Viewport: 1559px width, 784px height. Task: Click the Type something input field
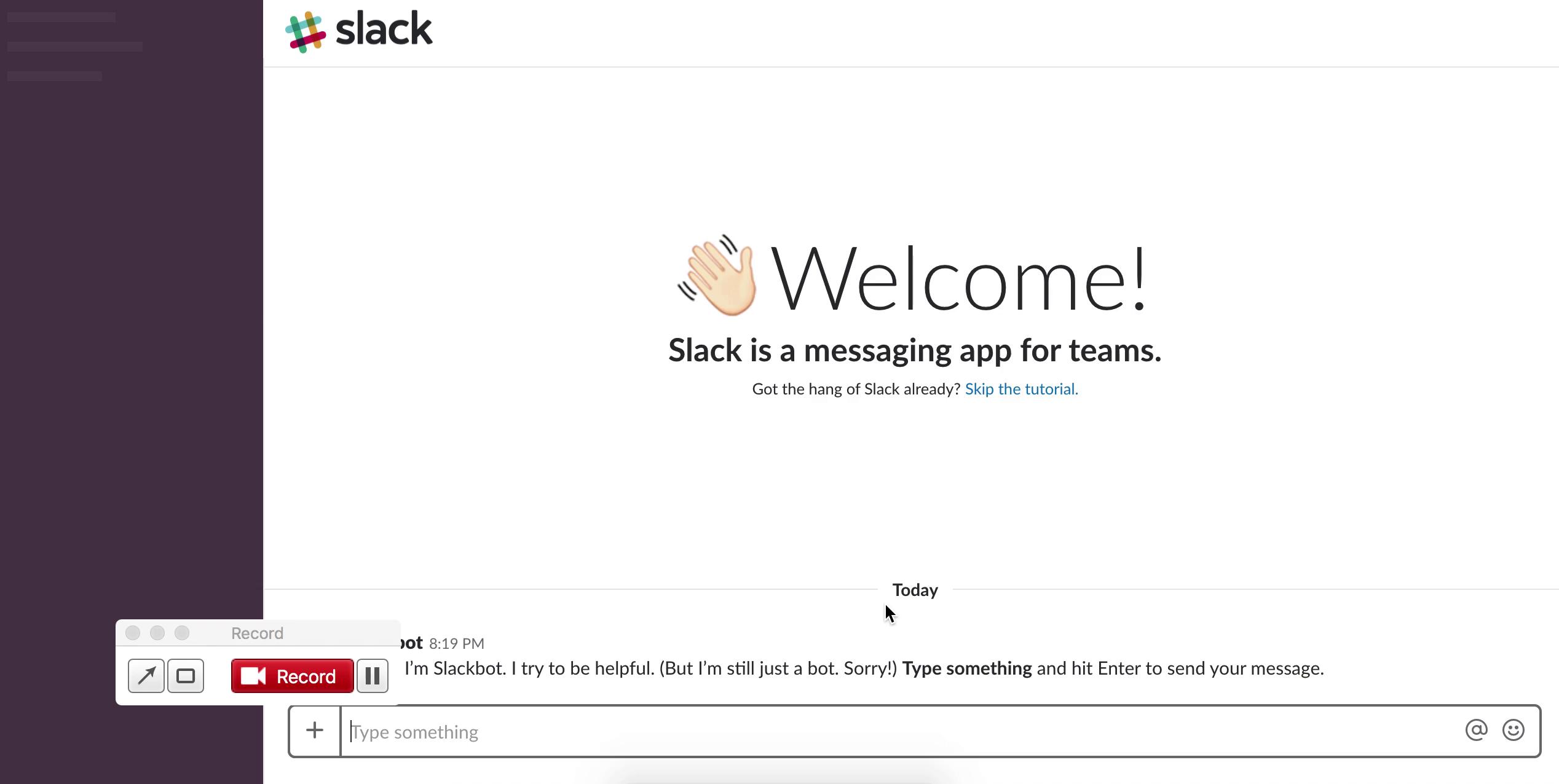pyautogui.click(x=912, y=731)
